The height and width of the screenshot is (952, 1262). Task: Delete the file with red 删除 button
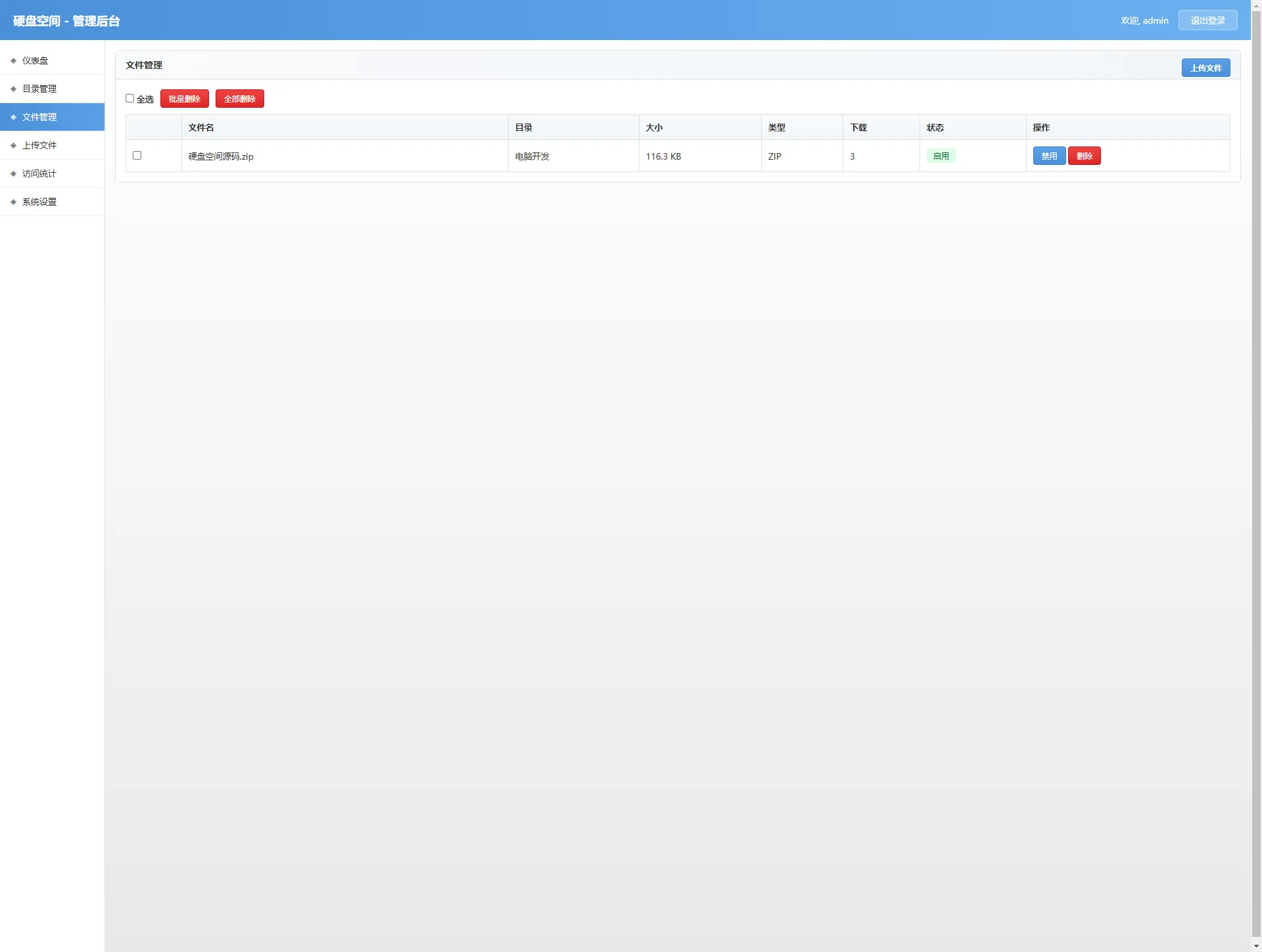pyautogui.click(x=1084, y=156)
